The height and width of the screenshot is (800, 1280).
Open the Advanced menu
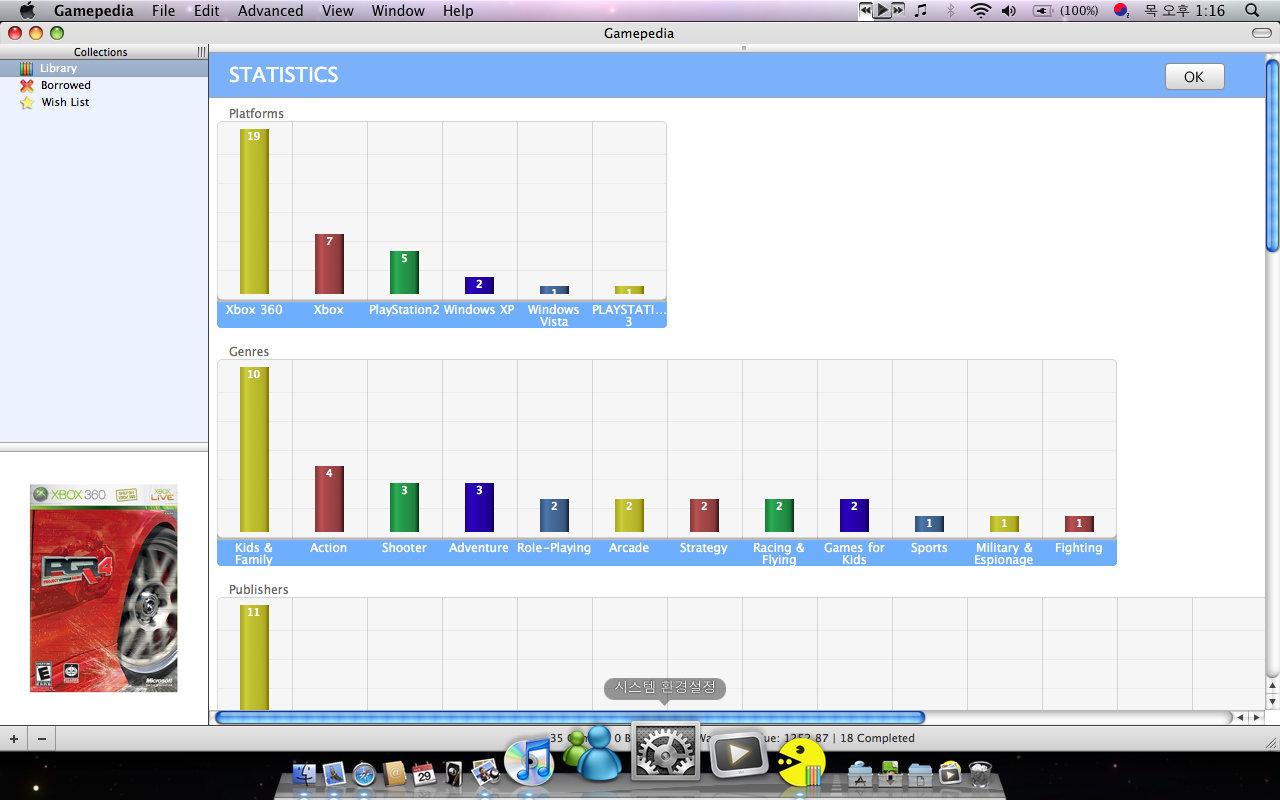pos(271,11)
